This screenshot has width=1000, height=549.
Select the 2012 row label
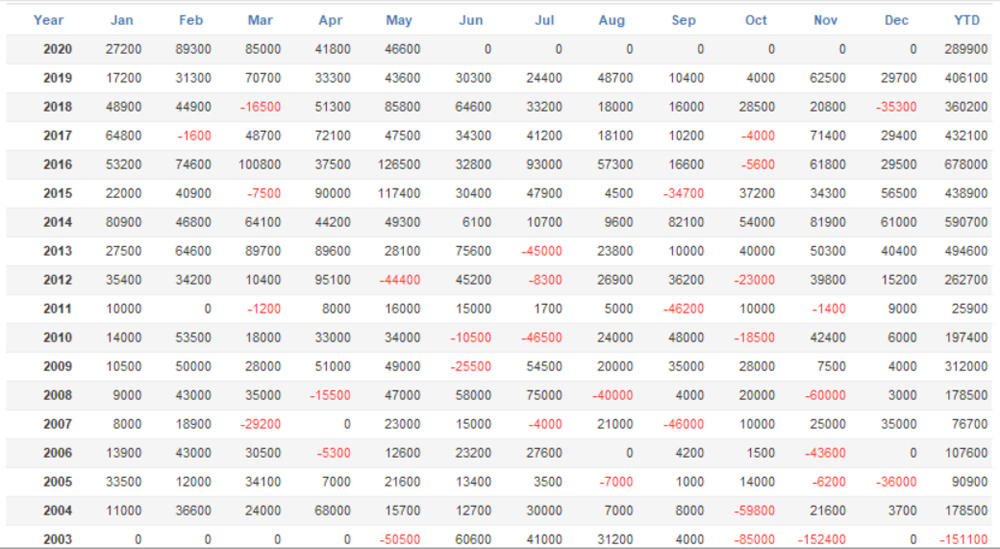tap(57, 280)
